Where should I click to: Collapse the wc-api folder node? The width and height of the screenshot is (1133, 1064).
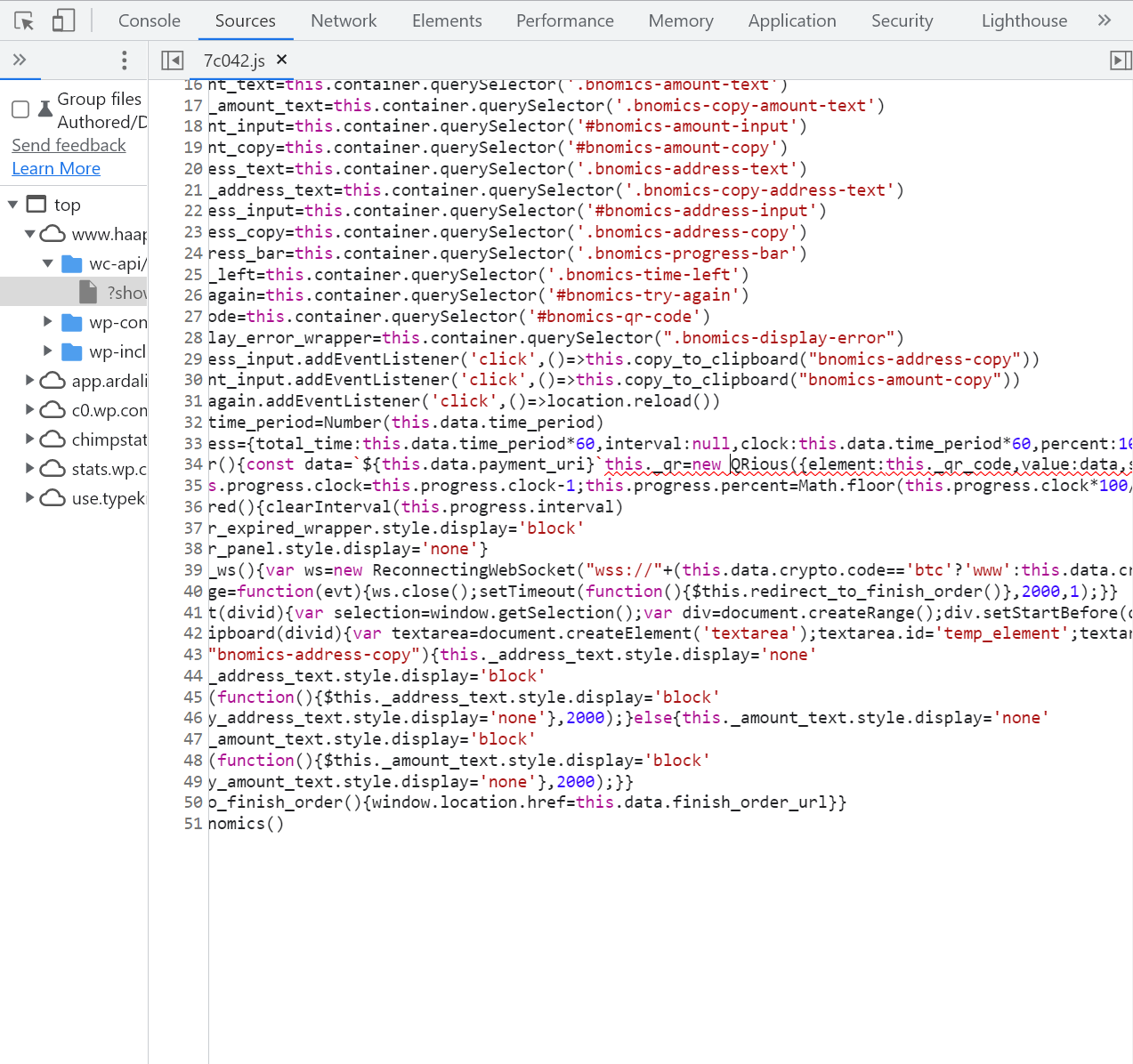pos(48,263)
